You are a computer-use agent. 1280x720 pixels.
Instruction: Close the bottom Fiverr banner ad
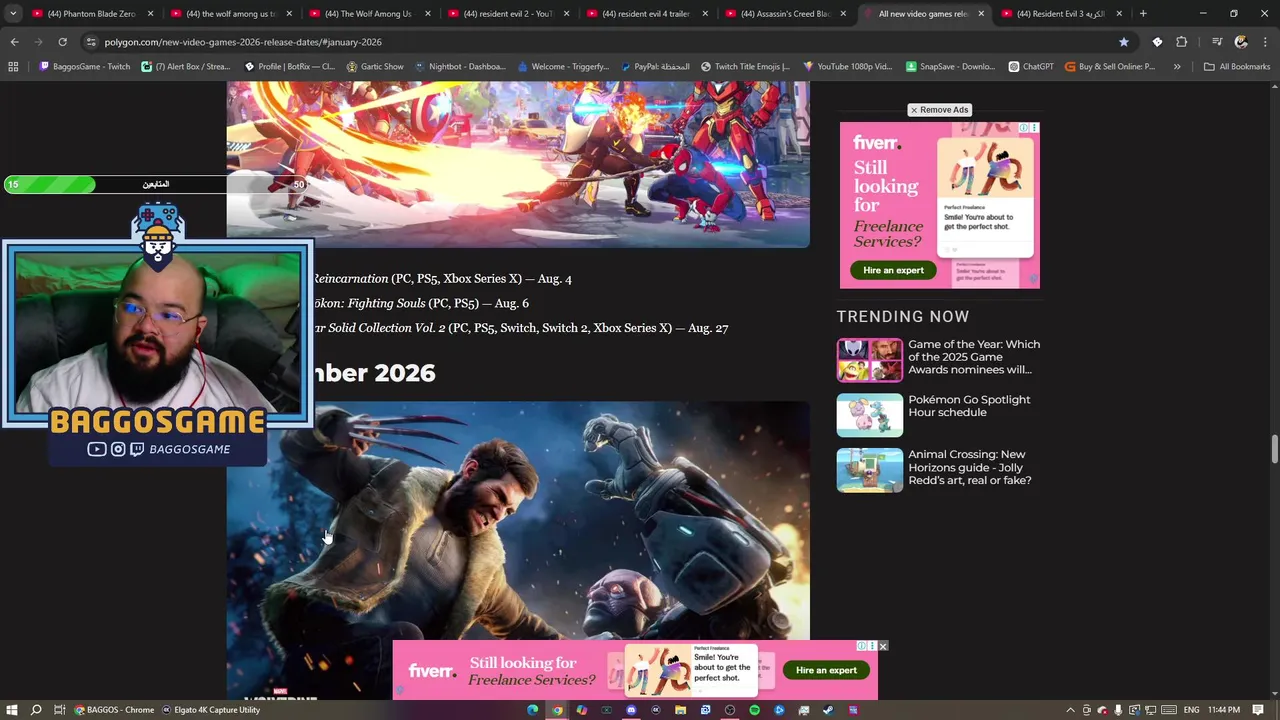[x=882, y=647]
